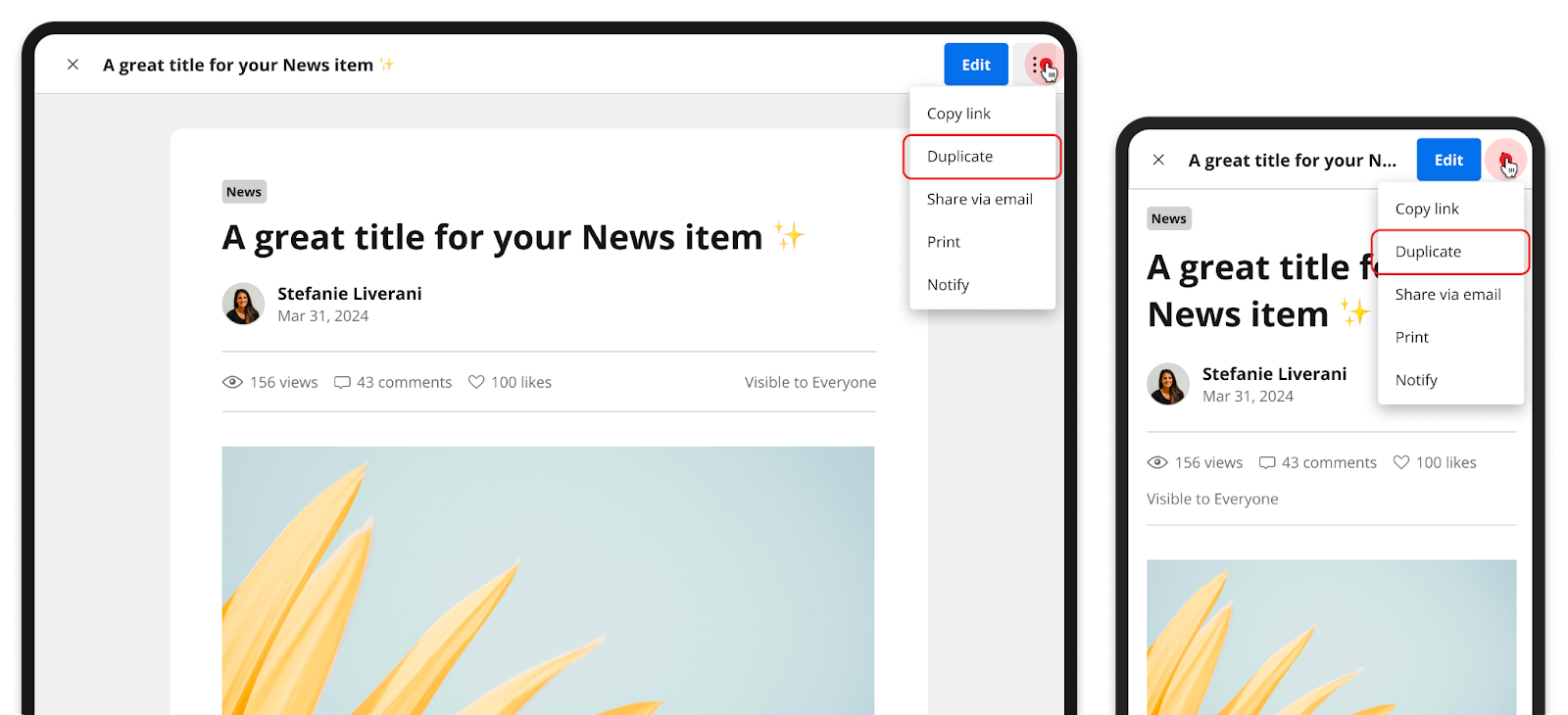The image size is (1568, 715).
Task: Click "Mar 31, 2024" date on phone
Action: (x=1248, y=397)
